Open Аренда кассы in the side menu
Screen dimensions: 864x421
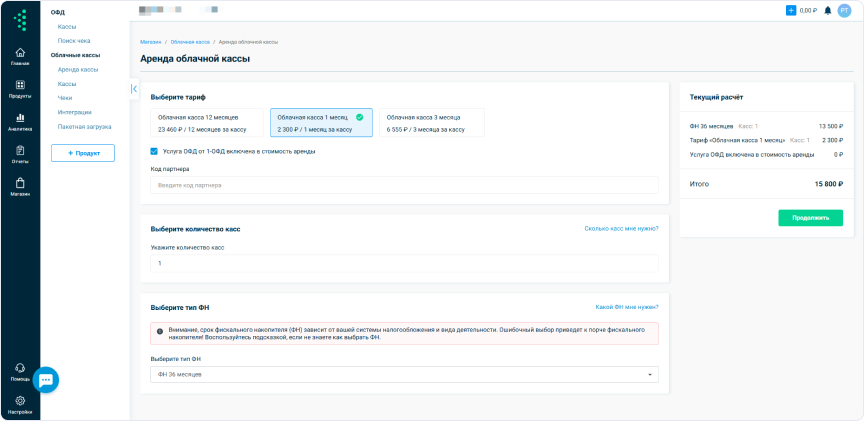(78, 70)
